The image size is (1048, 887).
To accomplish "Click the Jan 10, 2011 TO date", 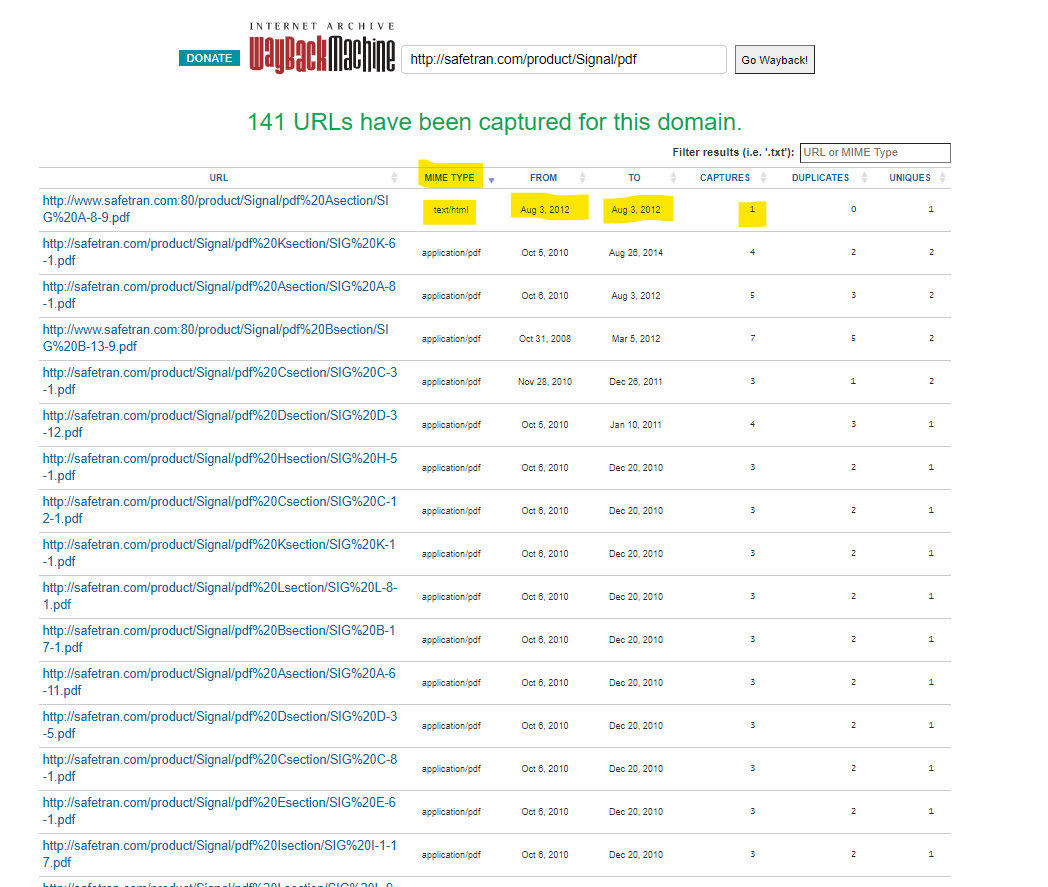I will [x=636, y=424].
